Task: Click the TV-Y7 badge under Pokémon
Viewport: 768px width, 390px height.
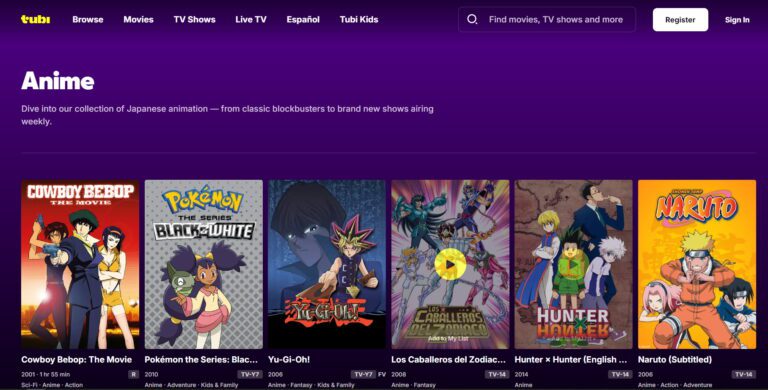Action: click(250, 374)
